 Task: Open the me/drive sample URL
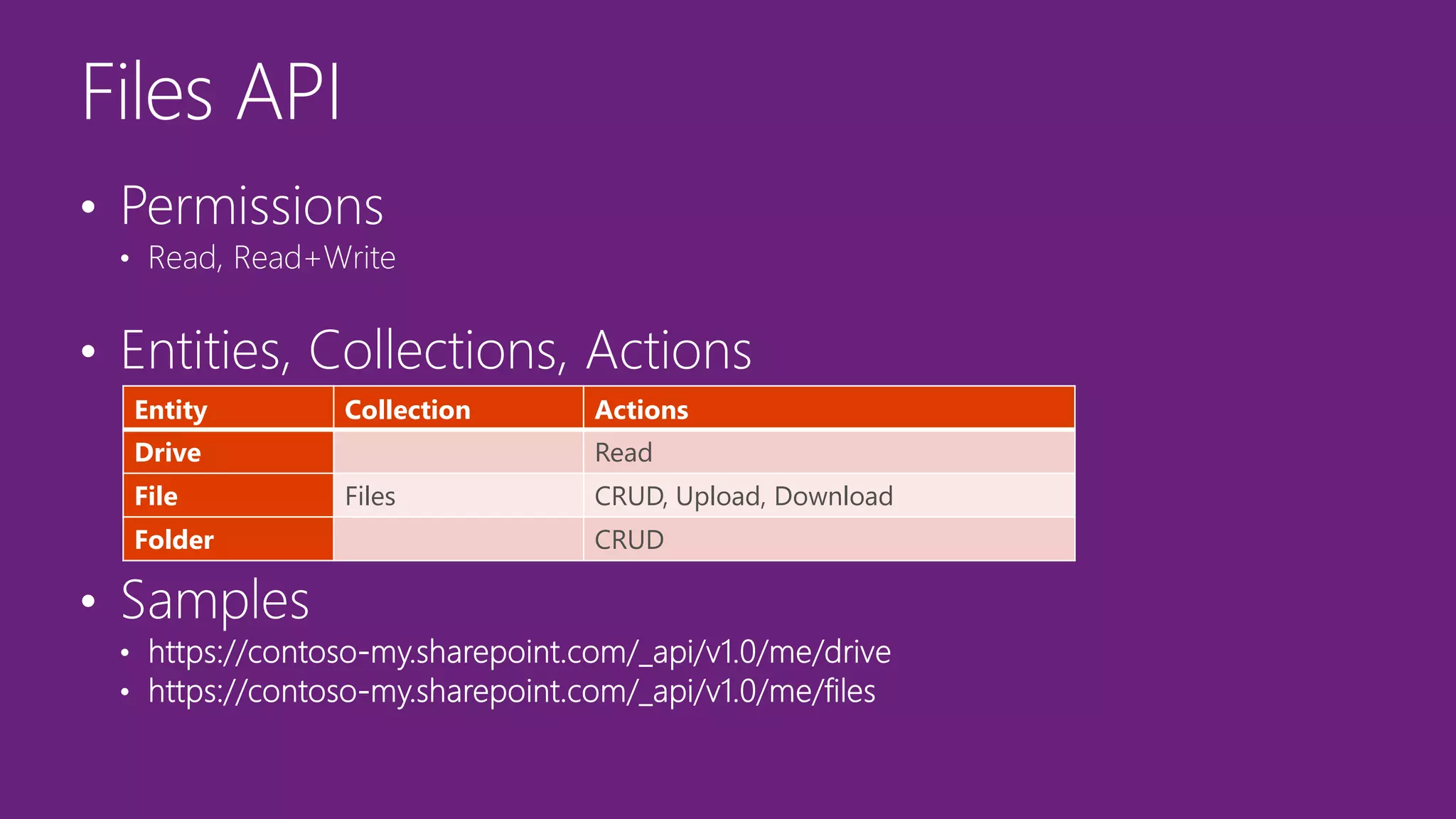tap(519, 652)
